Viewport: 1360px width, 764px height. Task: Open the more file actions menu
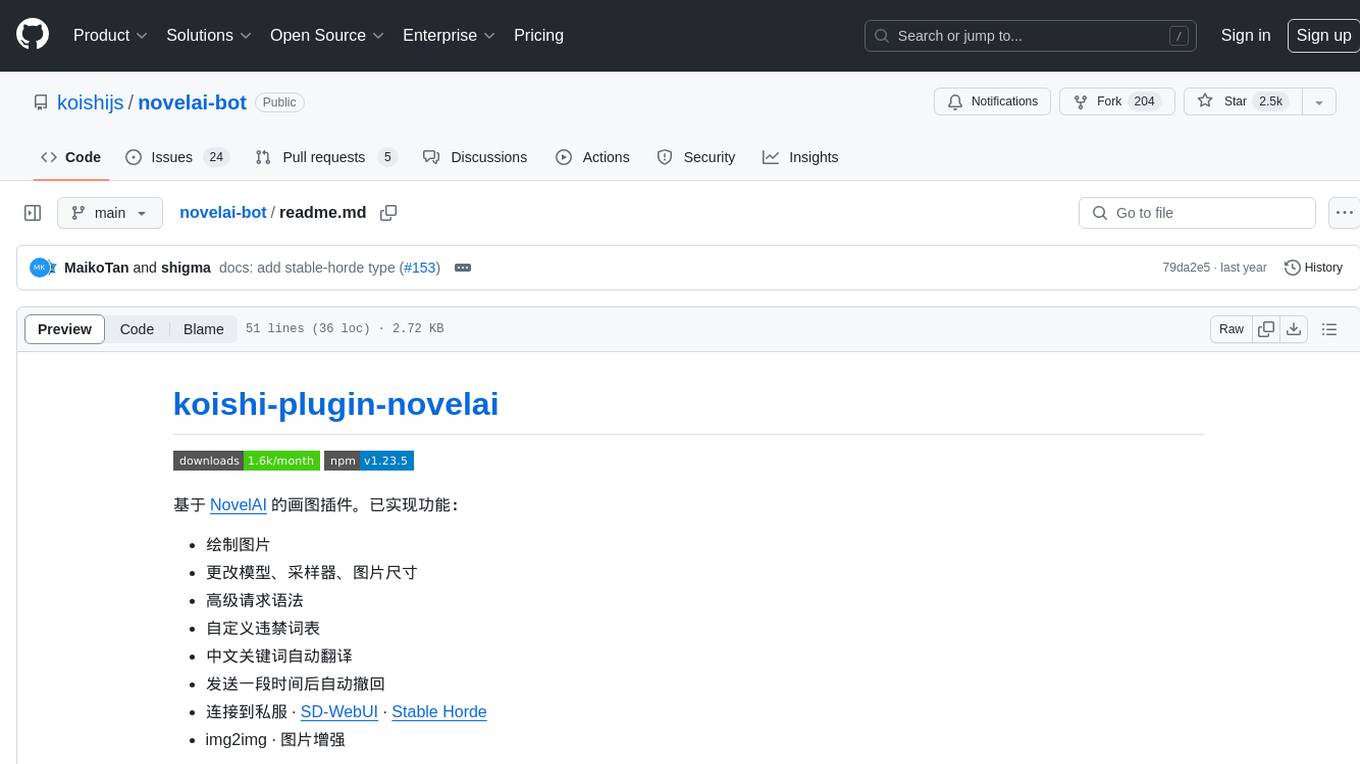(1344, 213)
